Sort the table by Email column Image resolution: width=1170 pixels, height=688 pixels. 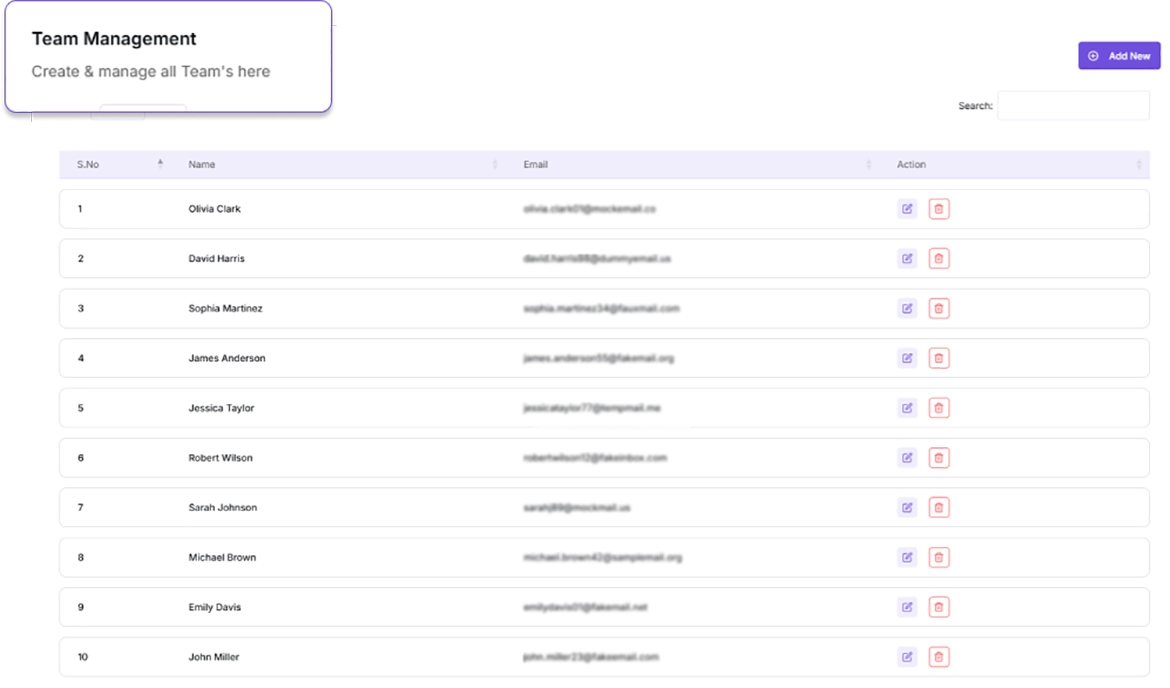click(536, 165)
